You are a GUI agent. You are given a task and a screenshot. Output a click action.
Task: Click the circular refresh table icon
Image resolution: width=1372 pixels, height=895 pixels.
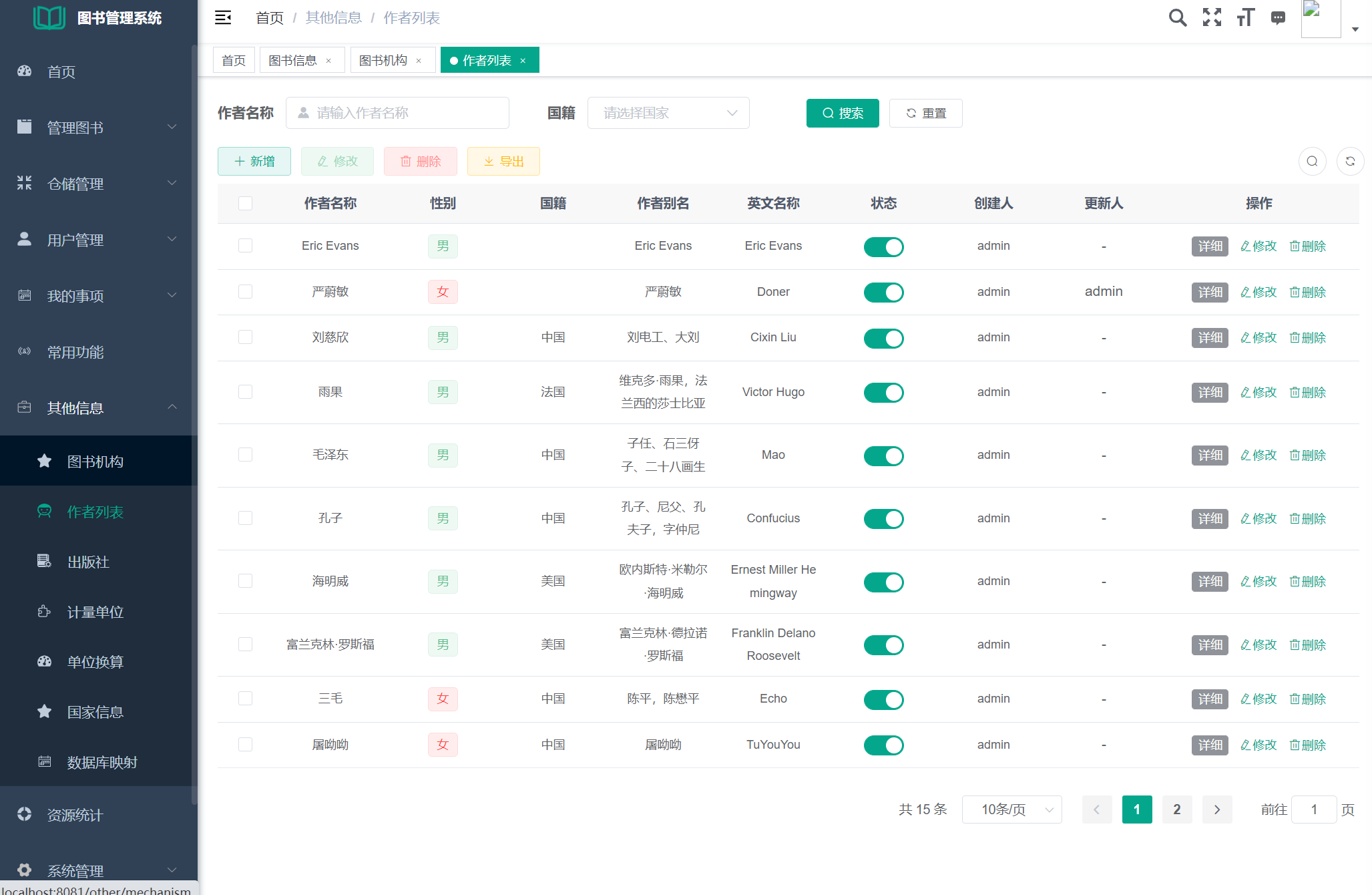(x=1350, y=161)
